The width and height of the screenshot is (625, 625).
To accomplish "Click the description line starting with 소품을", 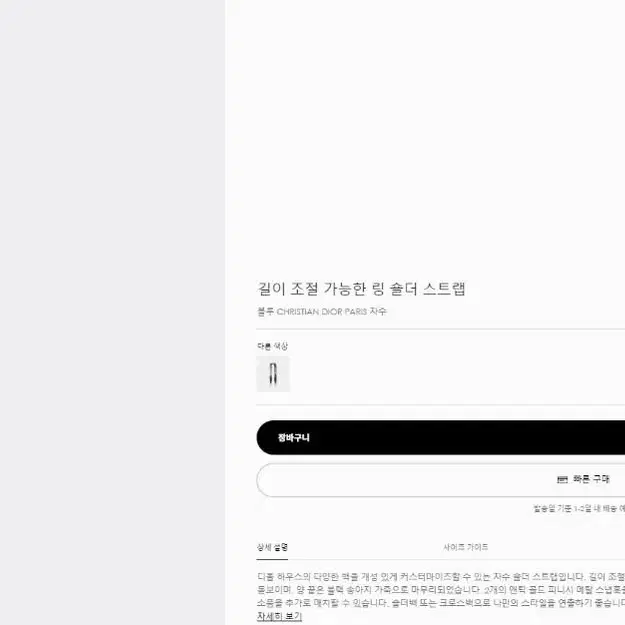I will [441, 603].
